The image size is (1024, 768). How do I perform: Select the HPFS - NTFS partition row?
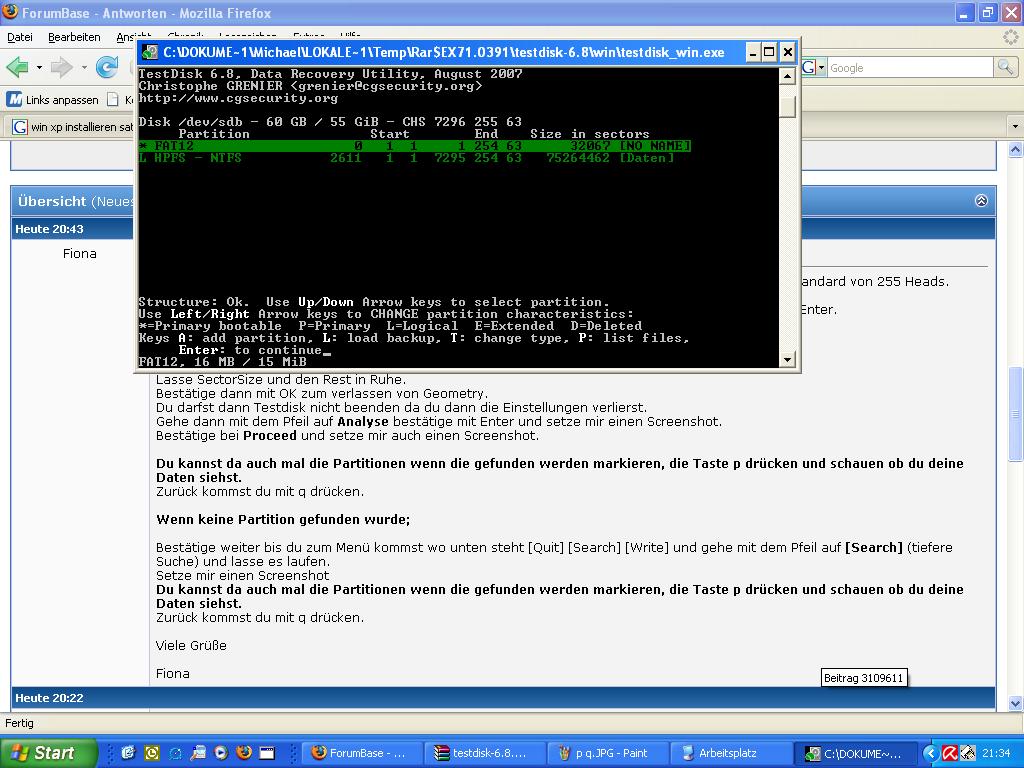[x=406, y=158]
